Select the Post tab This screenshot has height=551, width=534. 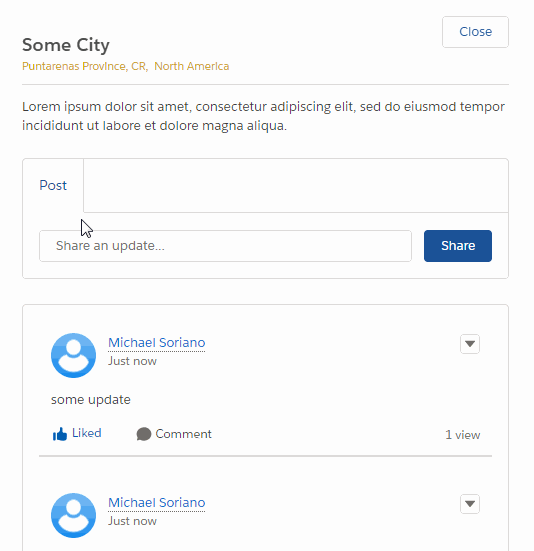coord(53,185)
